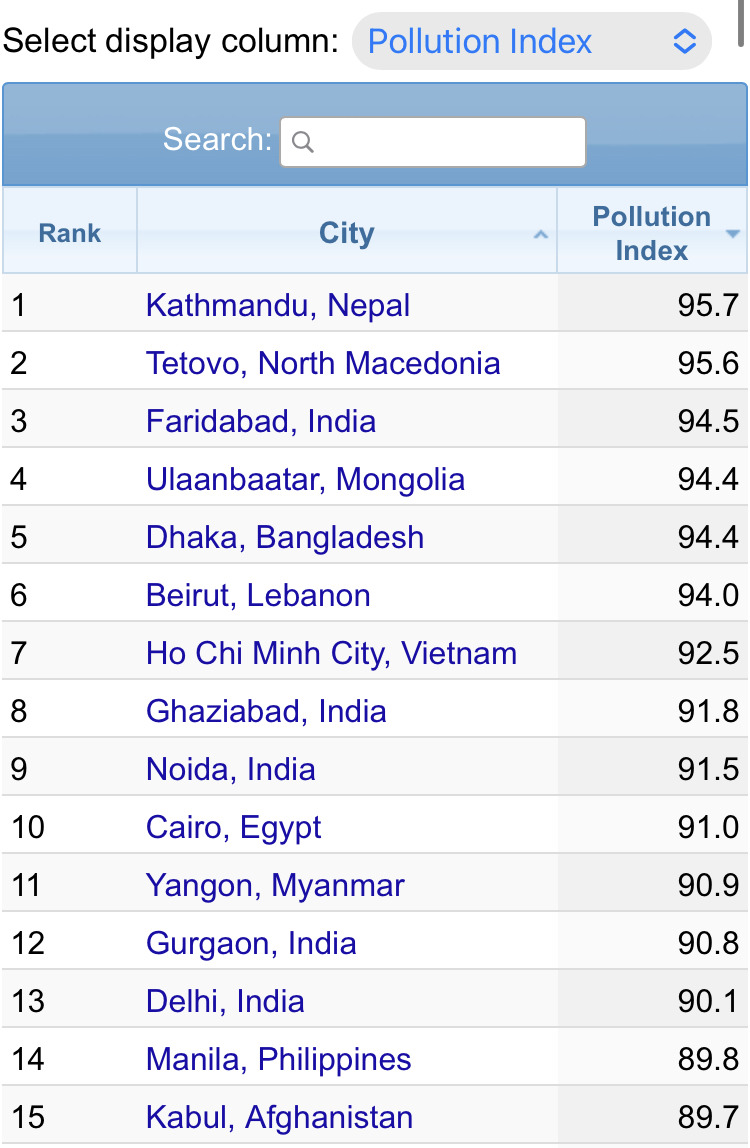This screenshot has width=750, height=1148.
Task: Sort table by Rank column header
Action: pyautogui.click(x=70, y=233)
